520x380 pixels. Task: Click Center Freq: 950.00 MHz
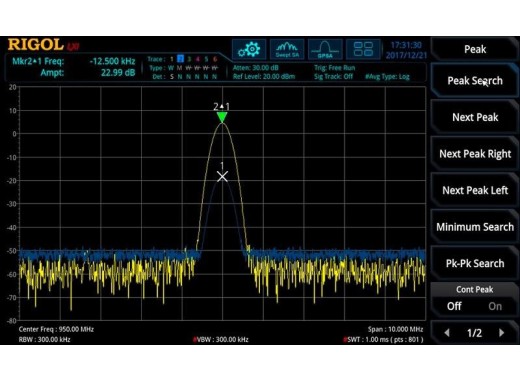pyautogui.click(x=56, y=329)
